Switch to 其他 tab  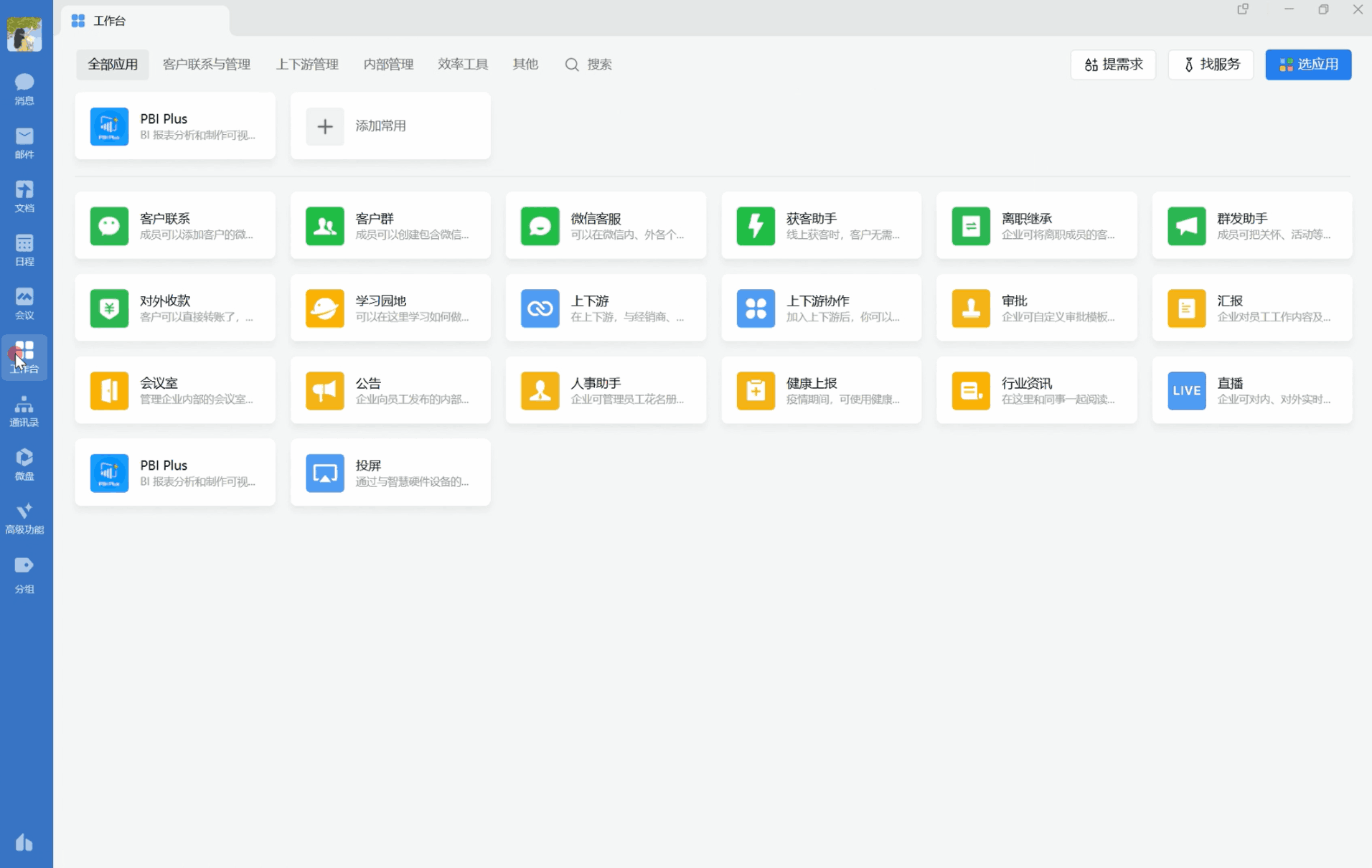tap(525, 65)
